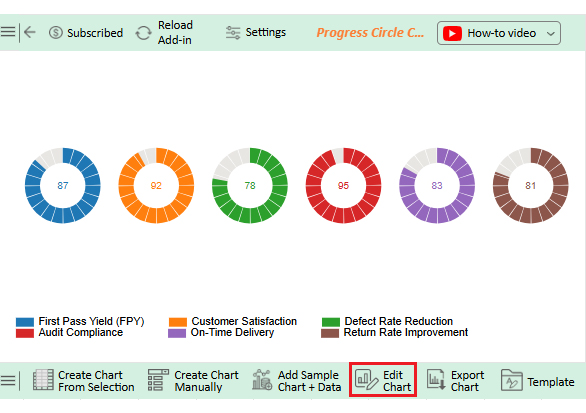Click the purple On-Time Delivery legend swatch
The image size is (586, 413).
click(177, 333)
